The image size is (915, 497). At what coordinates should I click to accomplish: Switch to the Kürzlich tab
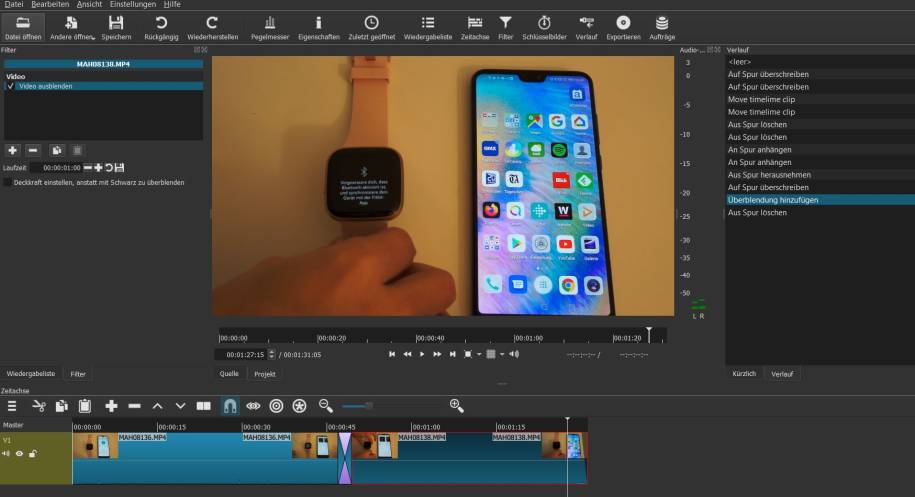point(744,374)
